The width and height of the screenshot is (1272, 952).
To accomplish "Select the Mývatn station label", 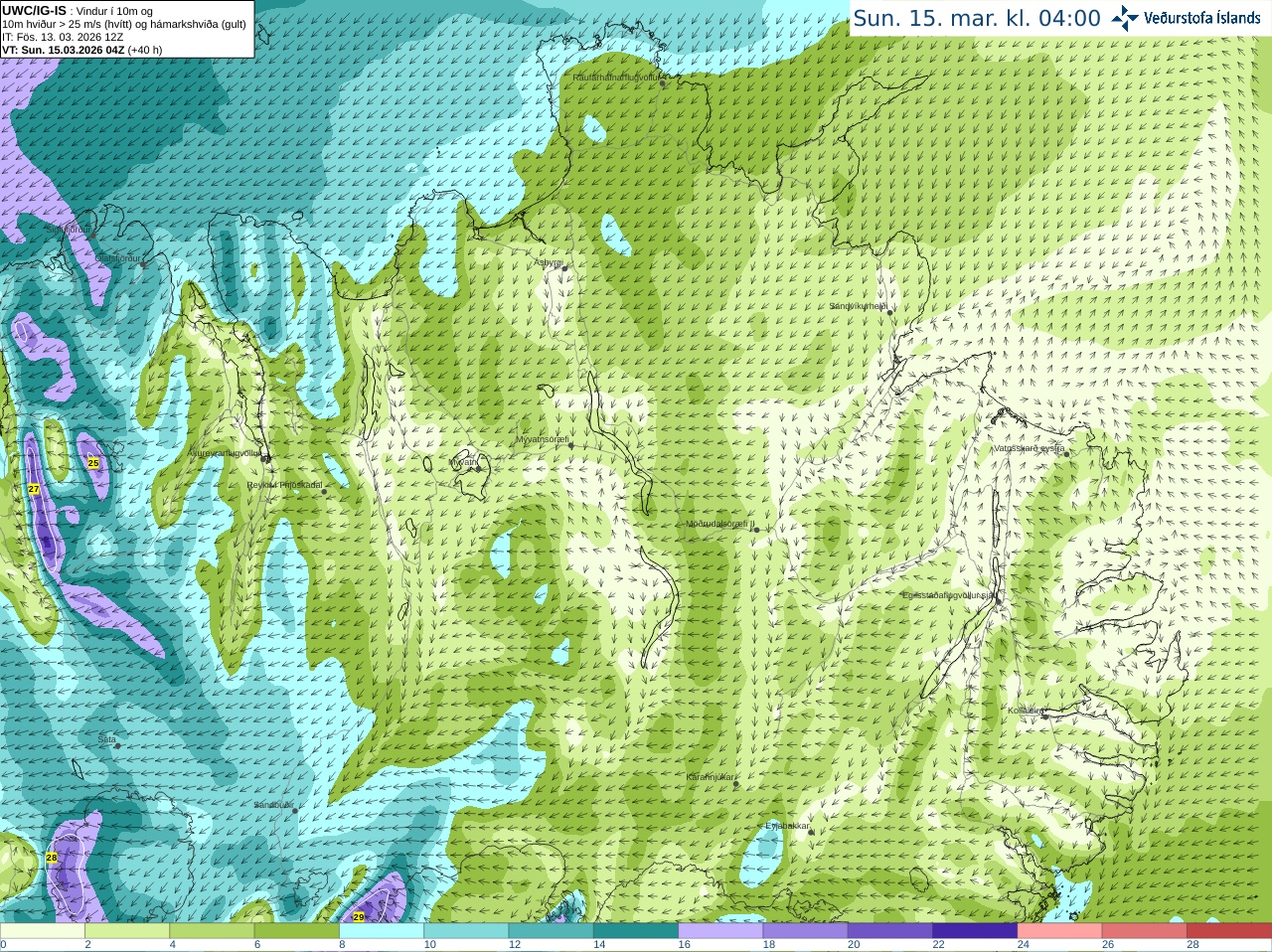I will pos(463,462).
